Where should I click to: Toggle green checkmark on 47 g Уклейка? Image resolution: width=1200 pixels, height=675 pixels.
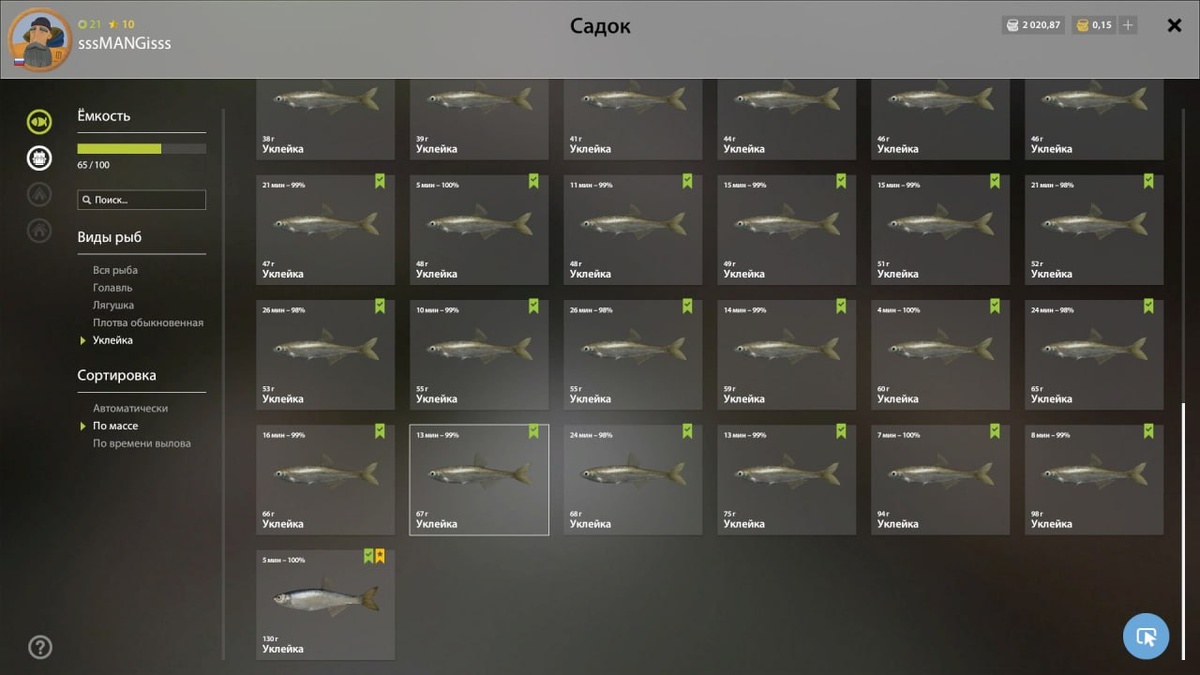(x=380, y=181)
